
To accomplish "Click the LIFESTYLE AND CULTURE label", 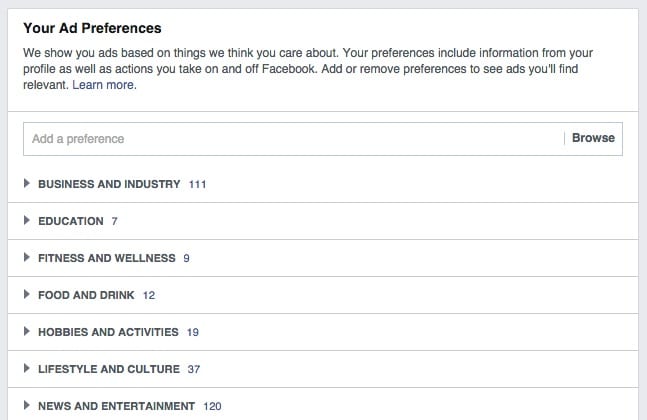I will click(x=109, y=369).
